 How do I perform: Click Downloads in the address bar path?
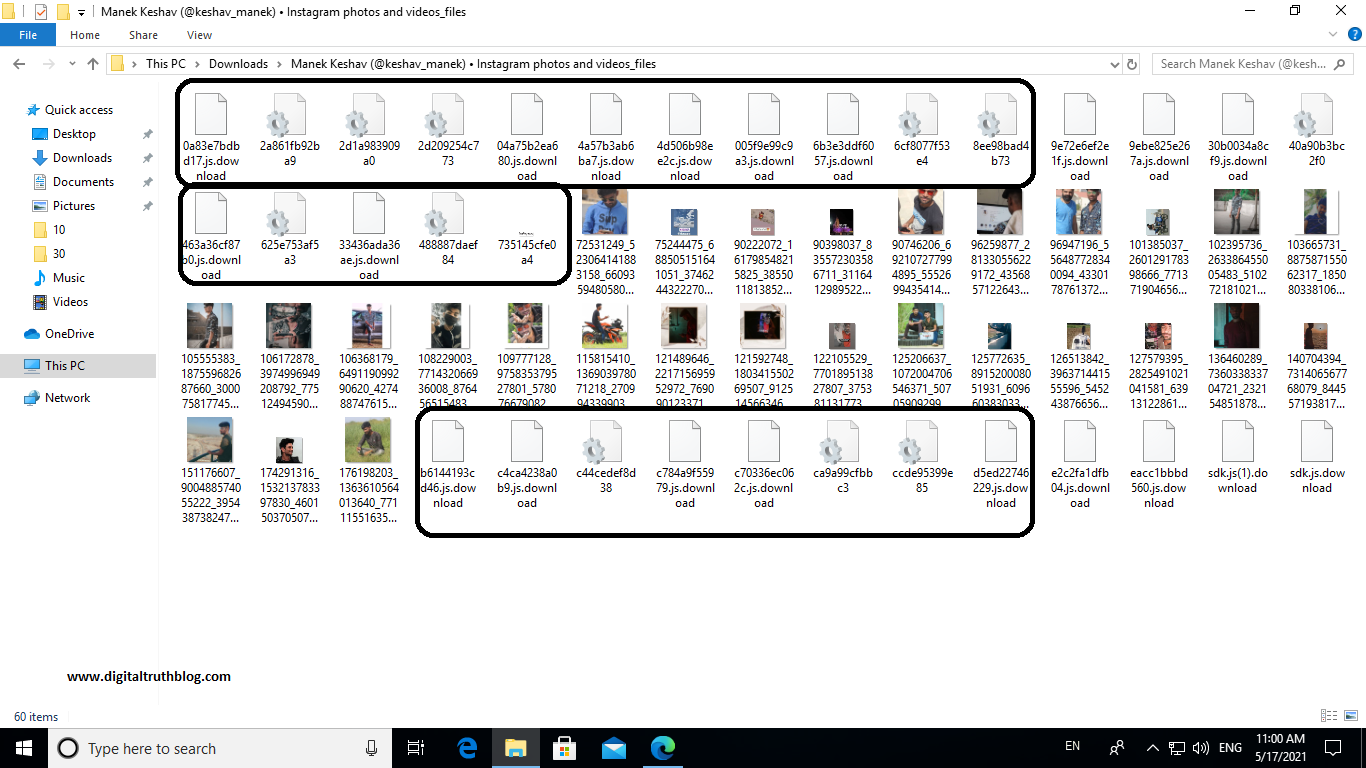click(238, 64)
